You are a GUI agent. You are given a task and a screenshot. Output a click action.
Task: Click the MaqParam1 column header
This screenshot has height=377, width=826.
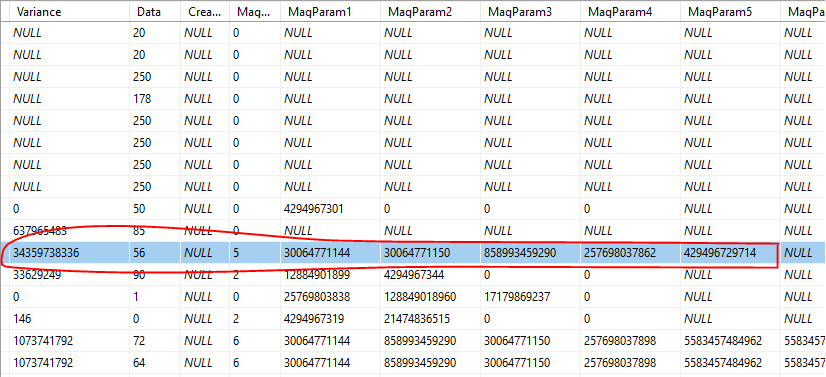pyautogui.click(x=330, y=12)
